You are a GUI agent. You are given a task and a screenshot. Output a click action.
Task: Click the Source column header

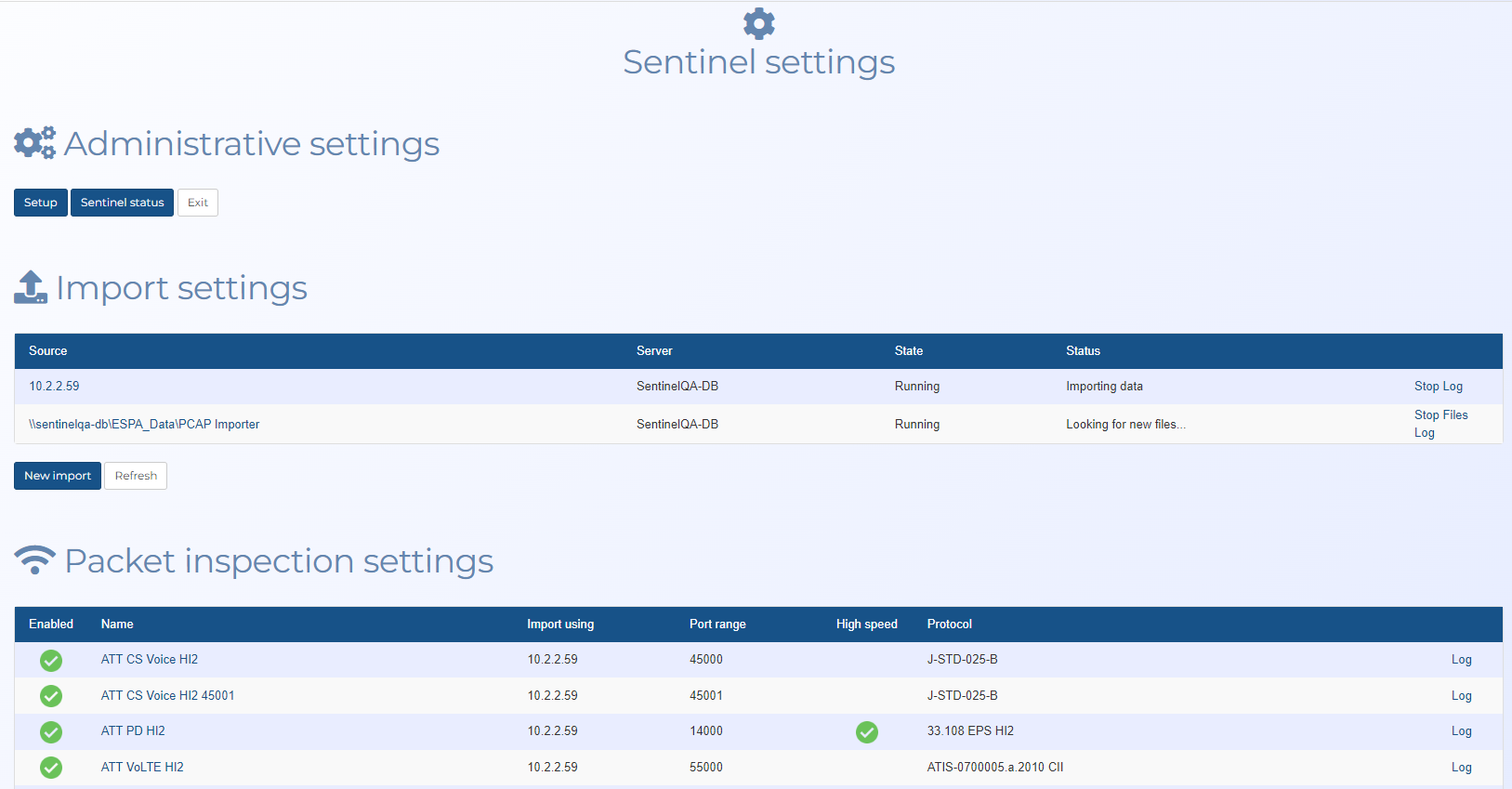pos(48,351)
